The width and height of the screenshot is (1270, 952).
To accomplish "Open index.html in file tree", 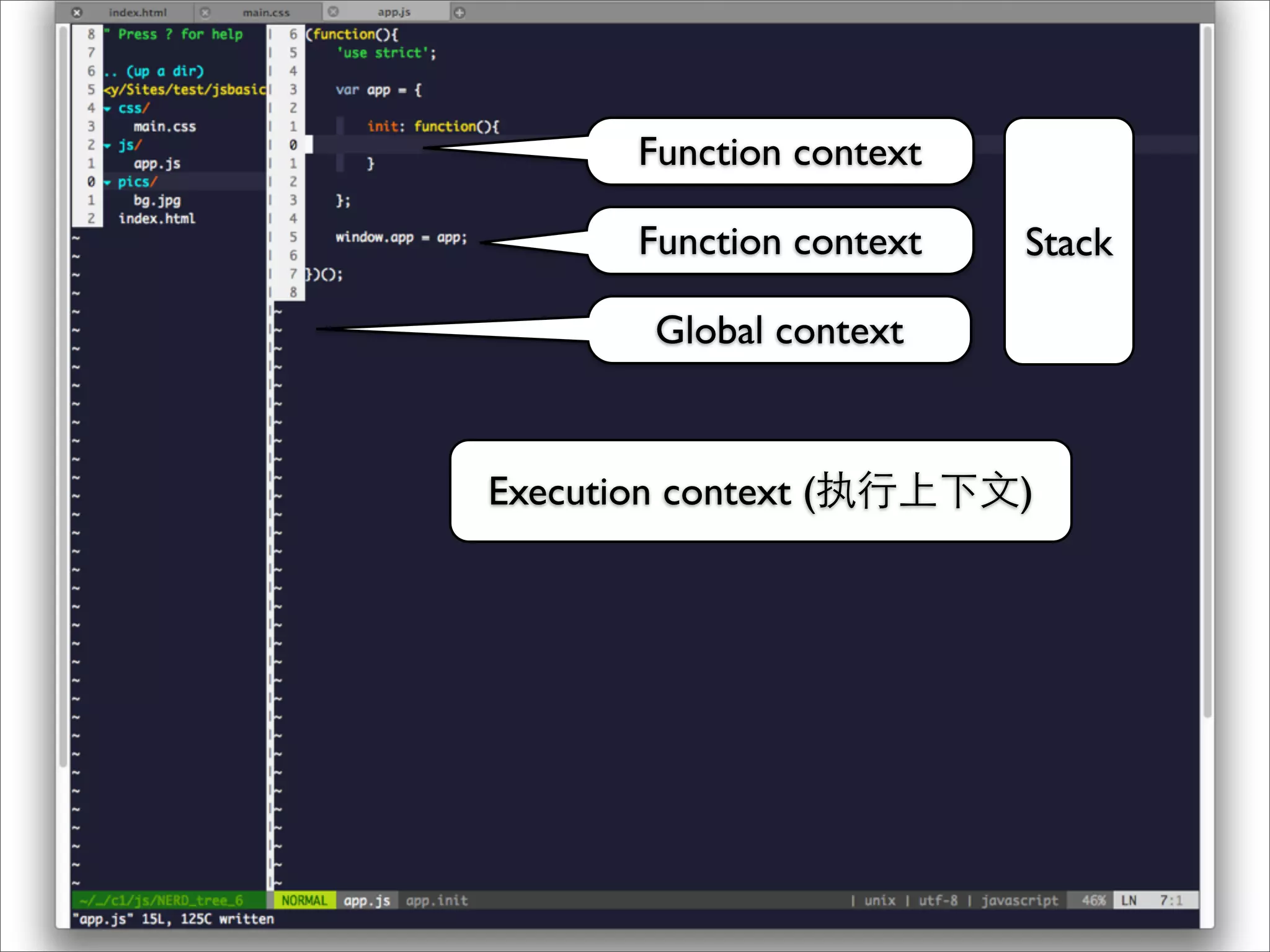I will pyautogui.click(x=157, y=219).
